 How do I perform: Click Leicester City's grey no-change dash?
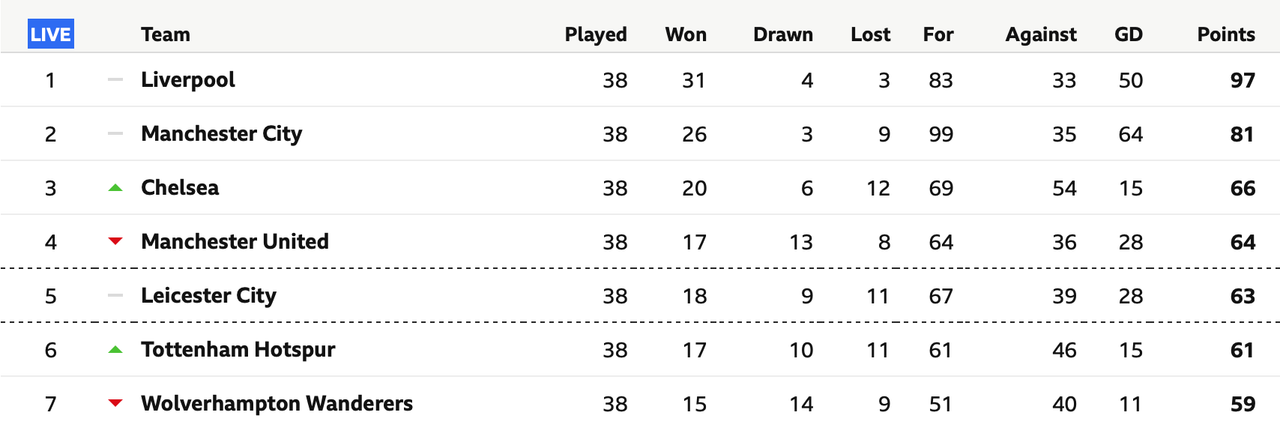(115, 295)
